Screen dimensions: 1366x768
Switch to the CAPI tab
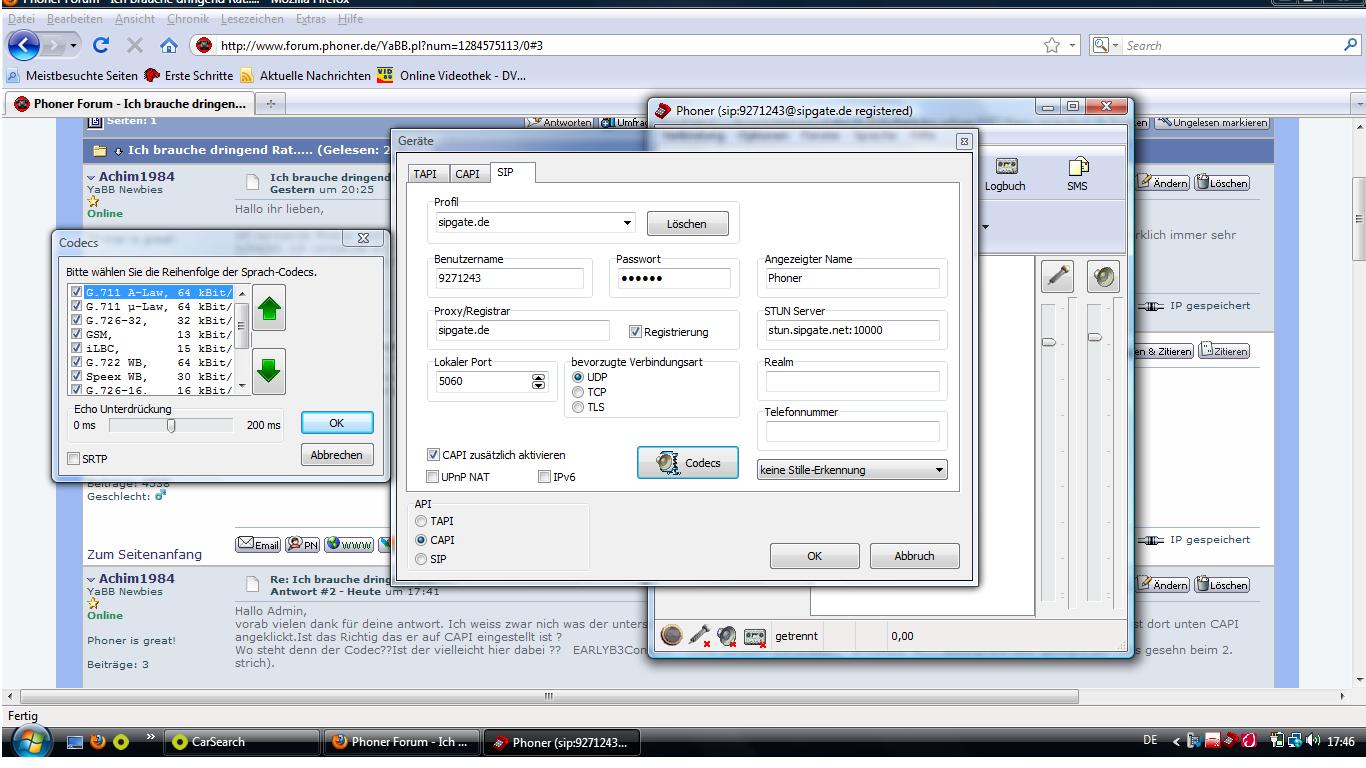467,174
